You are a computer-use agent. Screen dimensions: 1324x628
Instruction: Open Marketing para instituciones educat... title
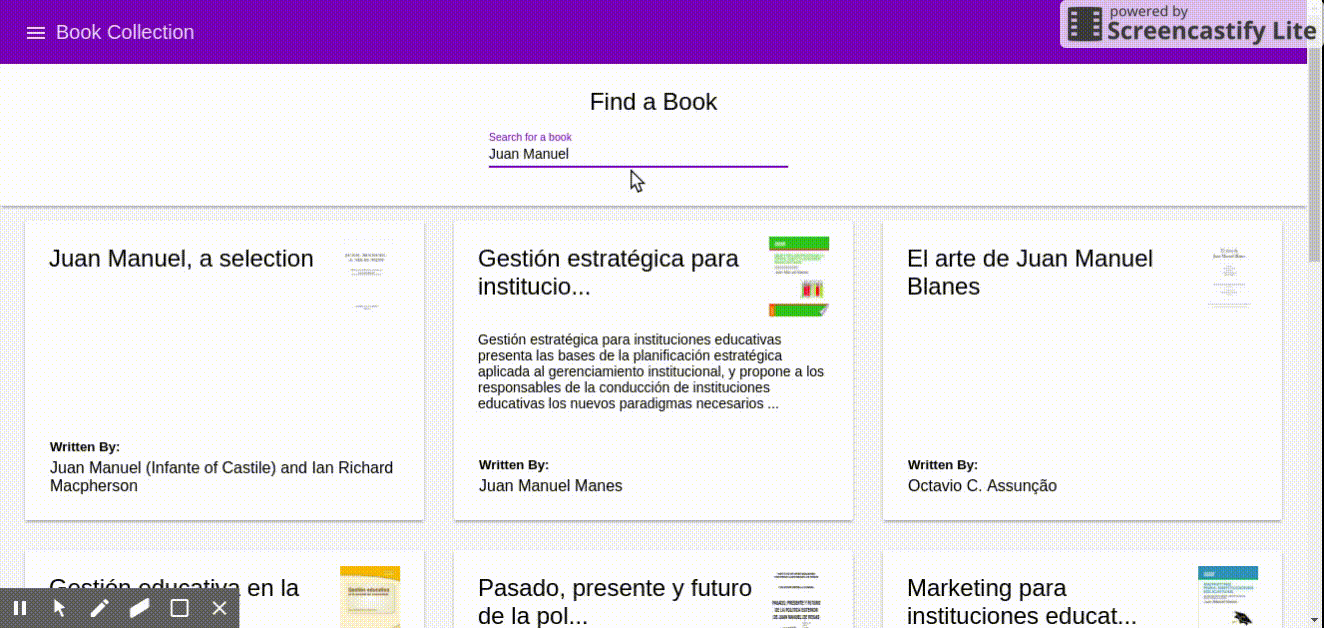1022,601
